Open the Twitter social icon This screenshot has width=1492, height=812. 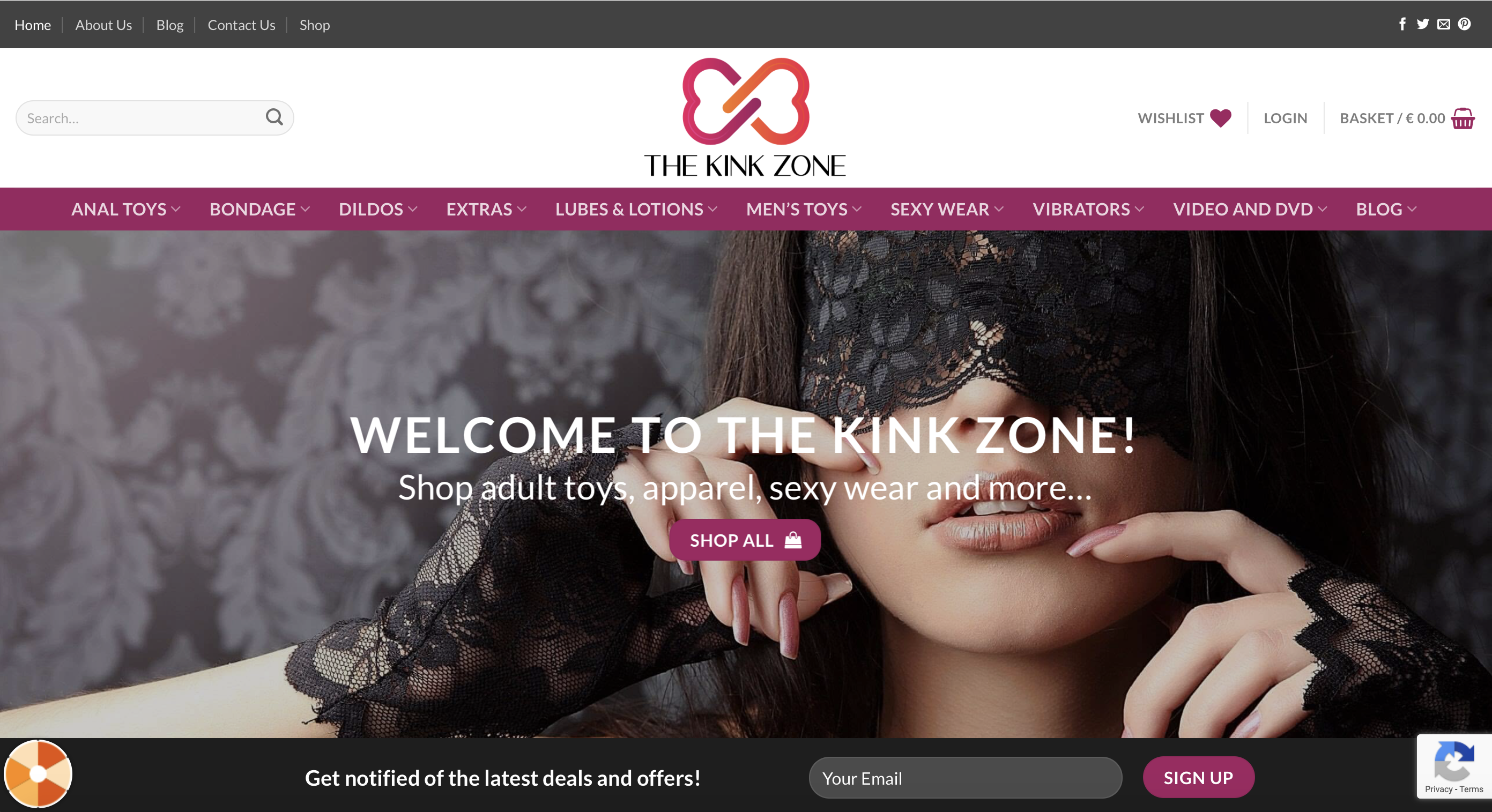click(x=1422, y=24)
